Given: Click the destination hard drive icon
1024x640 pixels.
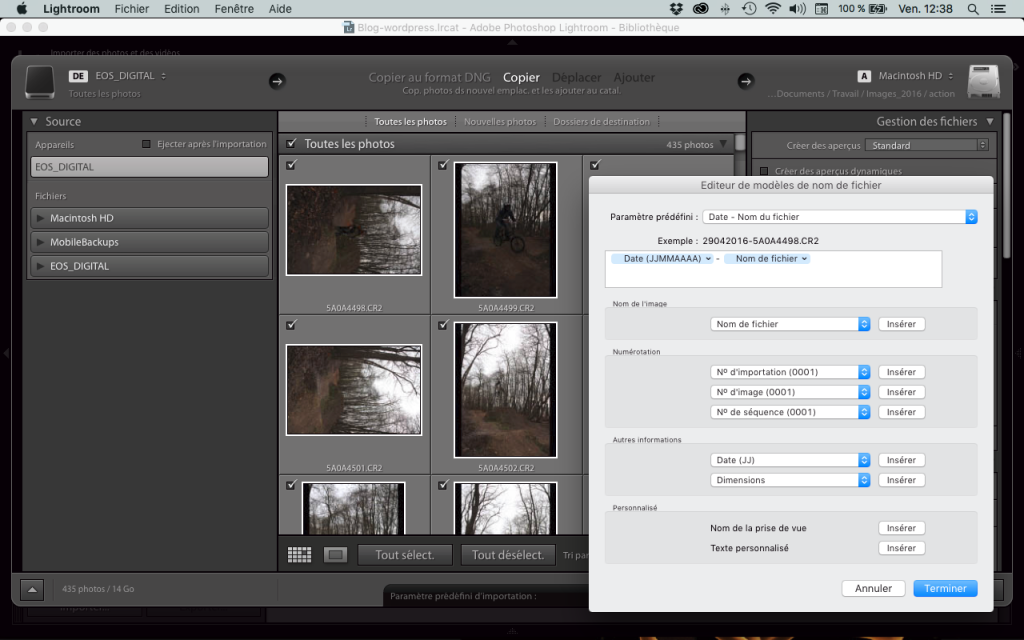Looking at the screenshot, I should pos(984,82).
